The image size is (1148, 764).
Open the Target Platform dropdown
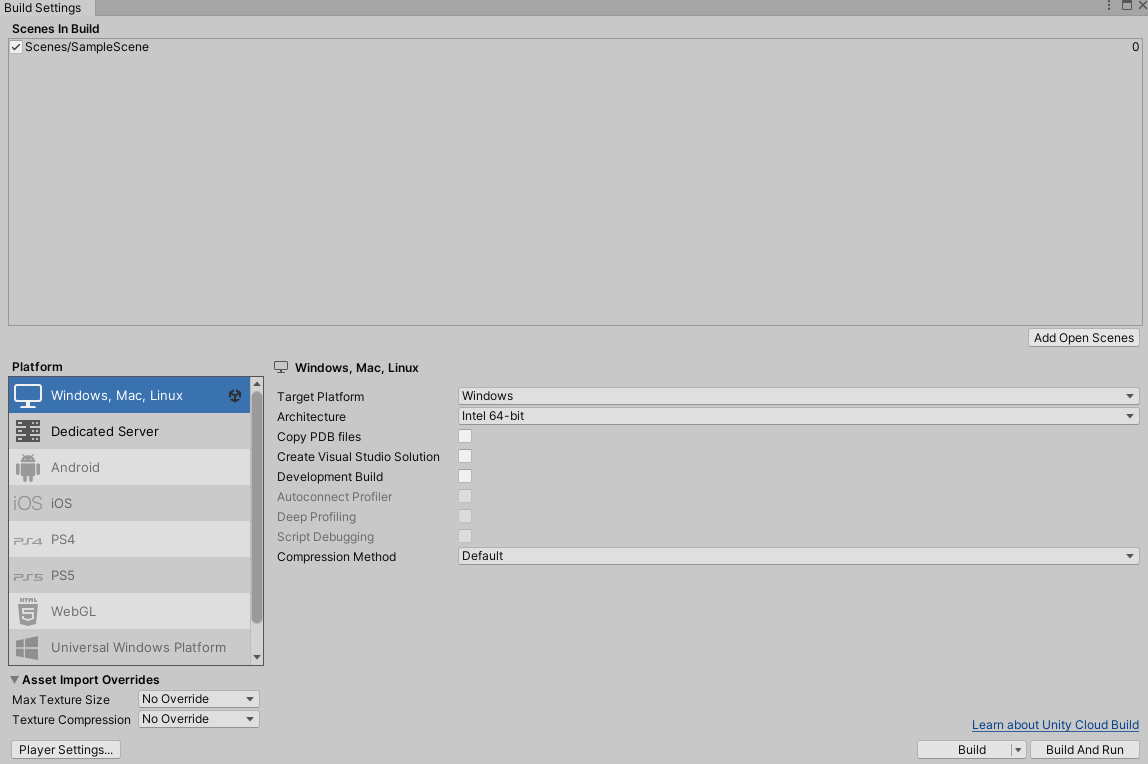[x=798, y=396]
